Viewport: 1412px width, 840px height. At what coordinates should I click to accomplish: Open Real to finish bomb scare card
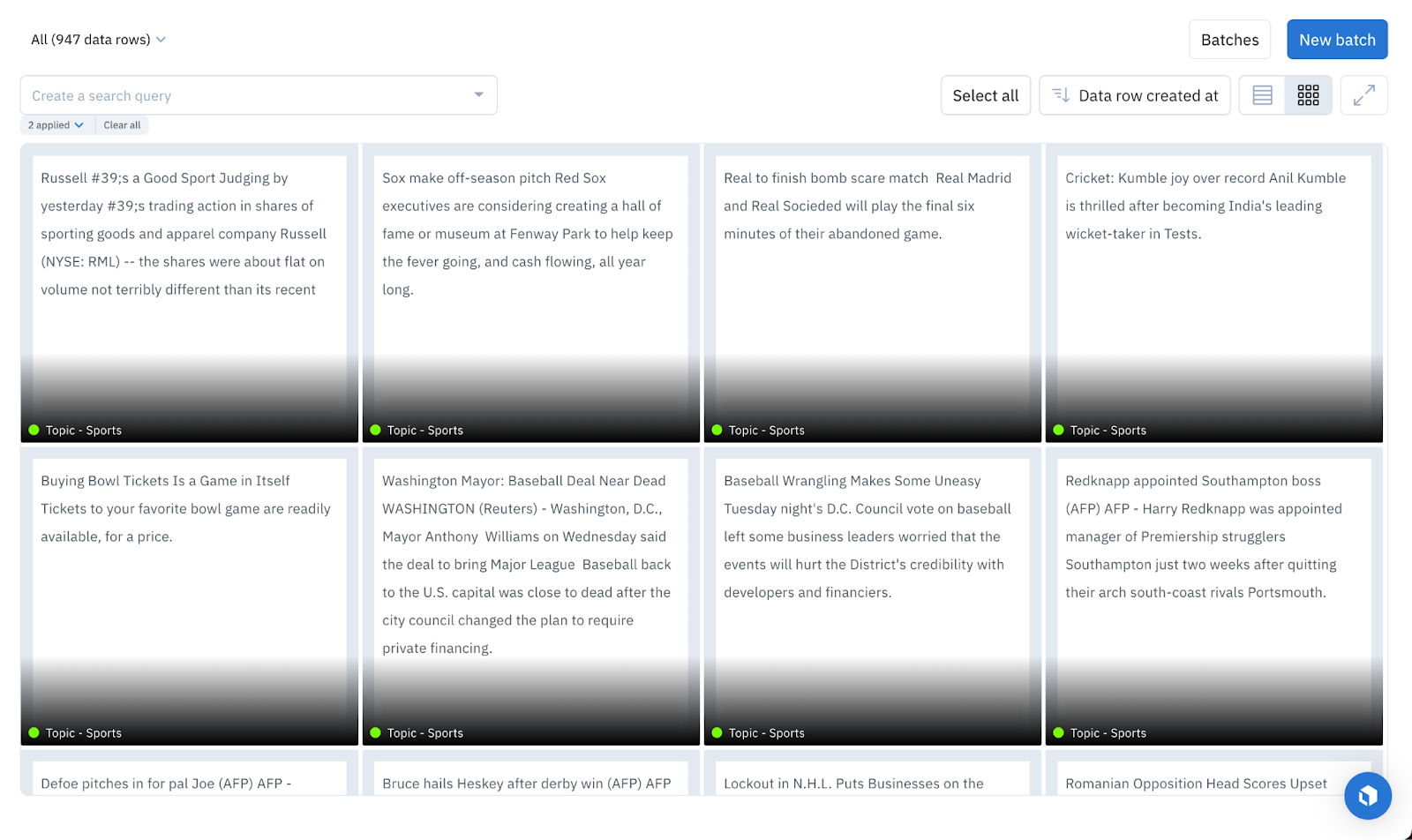tap(873, 293)
